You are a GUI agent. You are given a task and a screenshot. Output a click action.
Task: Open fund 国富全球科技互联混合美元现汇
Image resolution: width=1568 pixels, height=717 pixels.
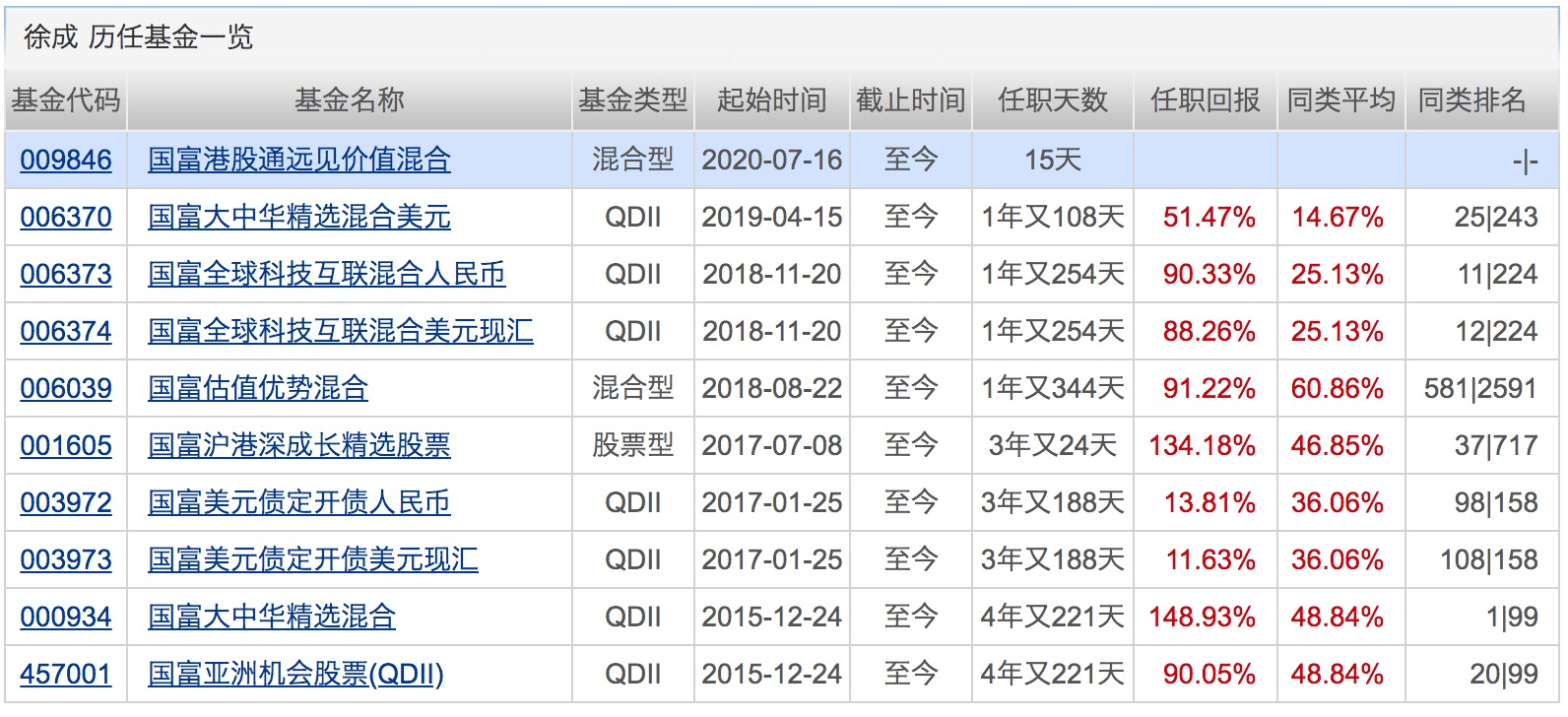(x=341, y=331)
